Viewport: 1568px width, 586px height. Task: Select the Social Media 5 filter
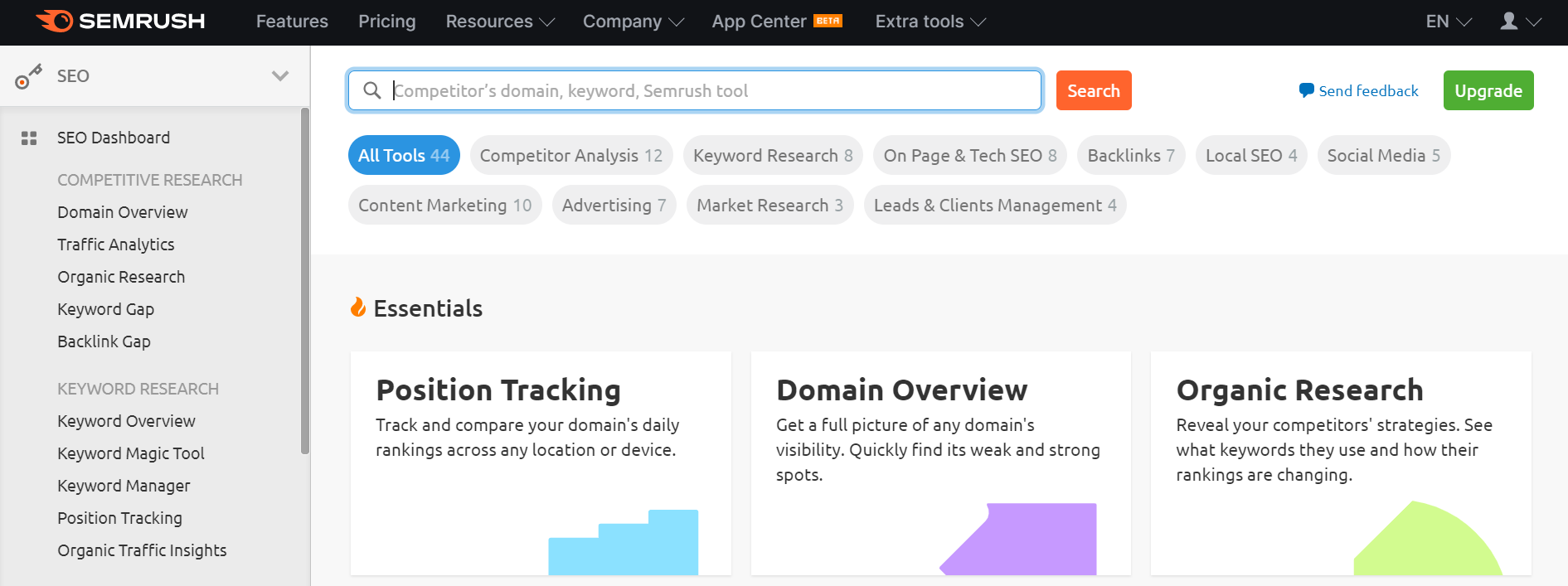1384,155
